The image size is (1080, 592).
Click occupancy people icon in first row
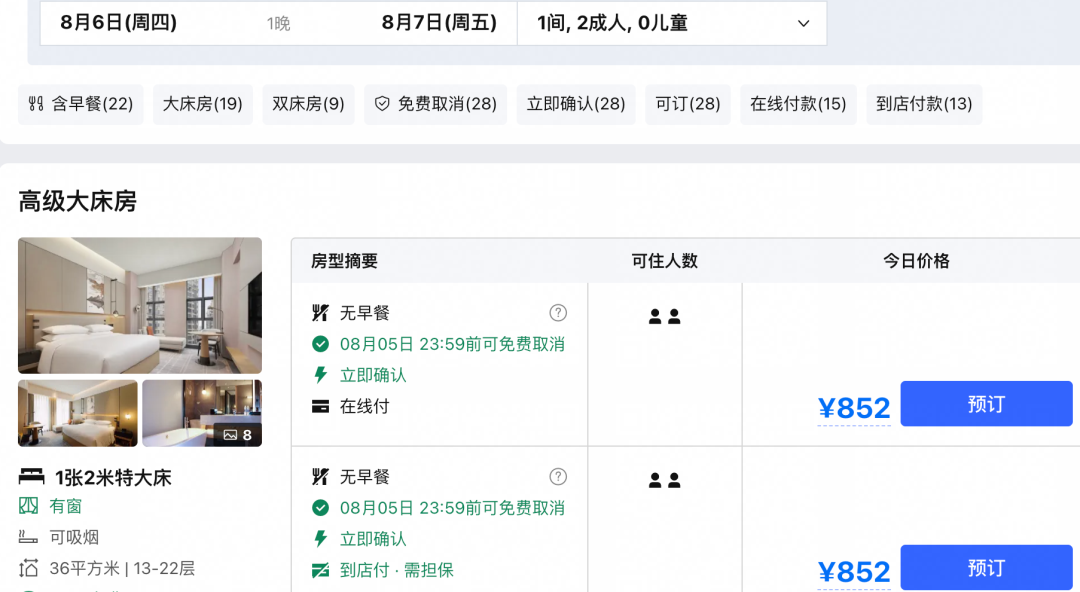click(665, 316)
